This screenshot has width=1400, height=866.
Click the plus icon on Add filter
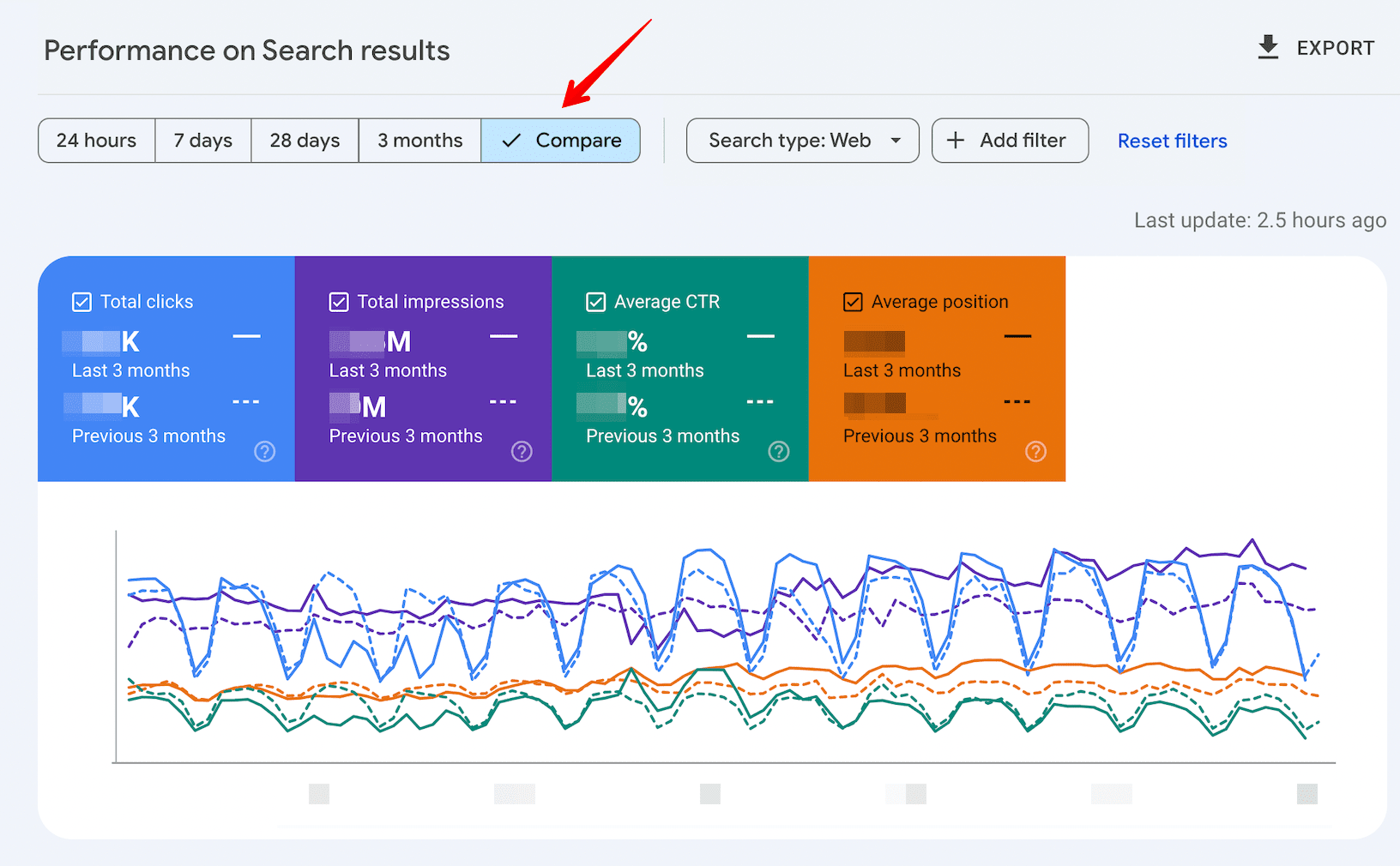pyautogui.click(x=955, y=140)
